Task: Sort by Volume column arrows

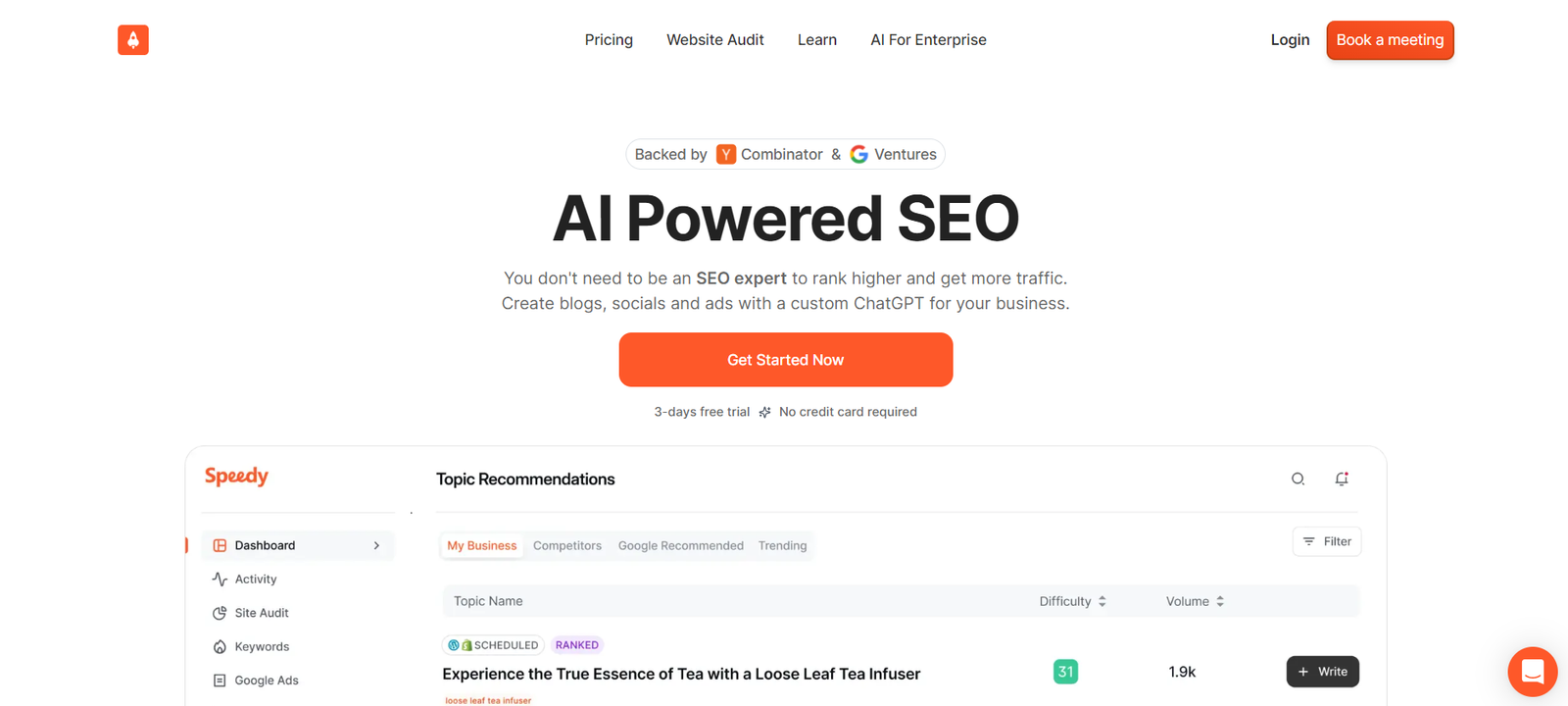Action: 1220,601
